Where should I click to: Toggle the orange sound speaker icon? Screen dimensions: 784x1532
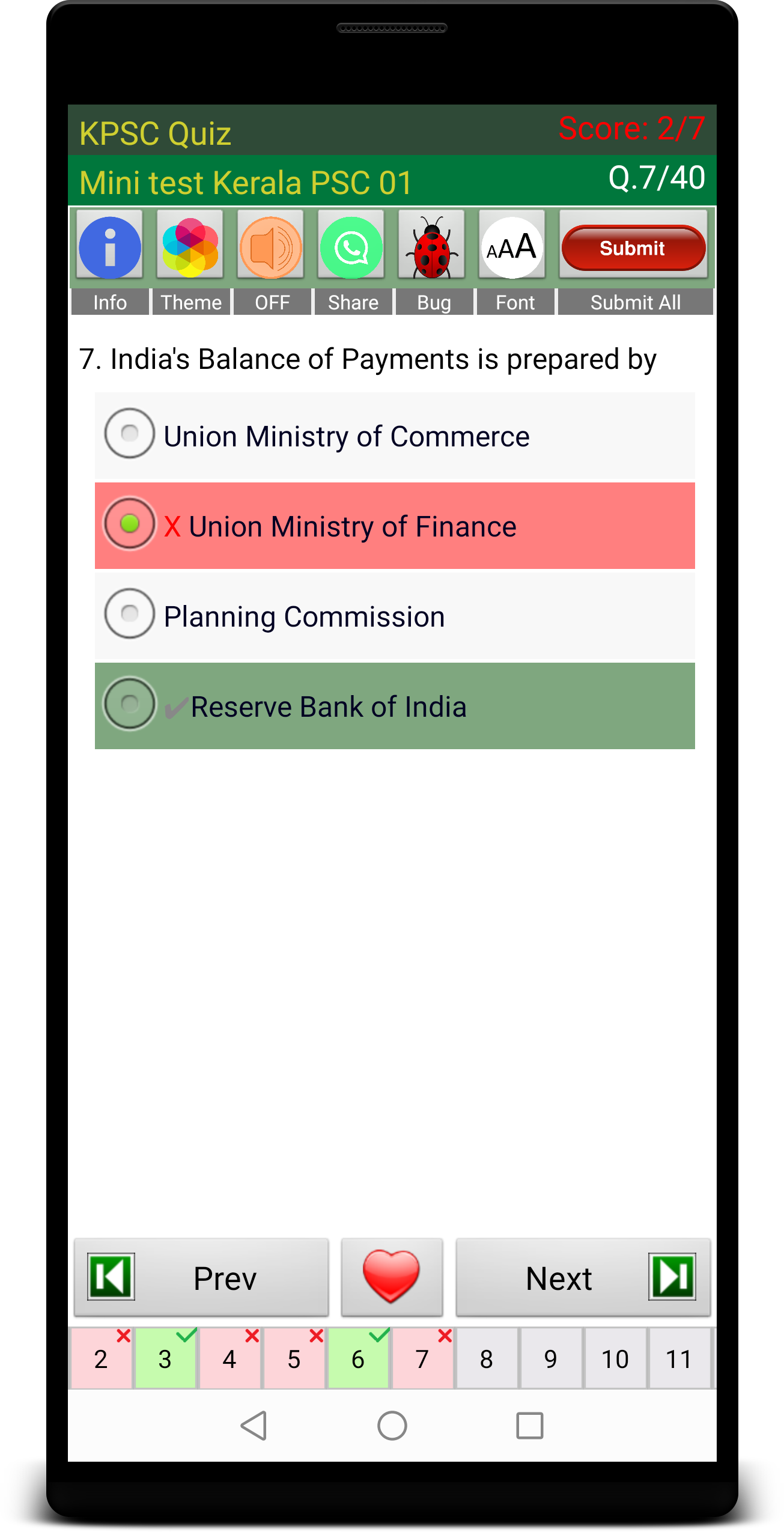(271, 247)
